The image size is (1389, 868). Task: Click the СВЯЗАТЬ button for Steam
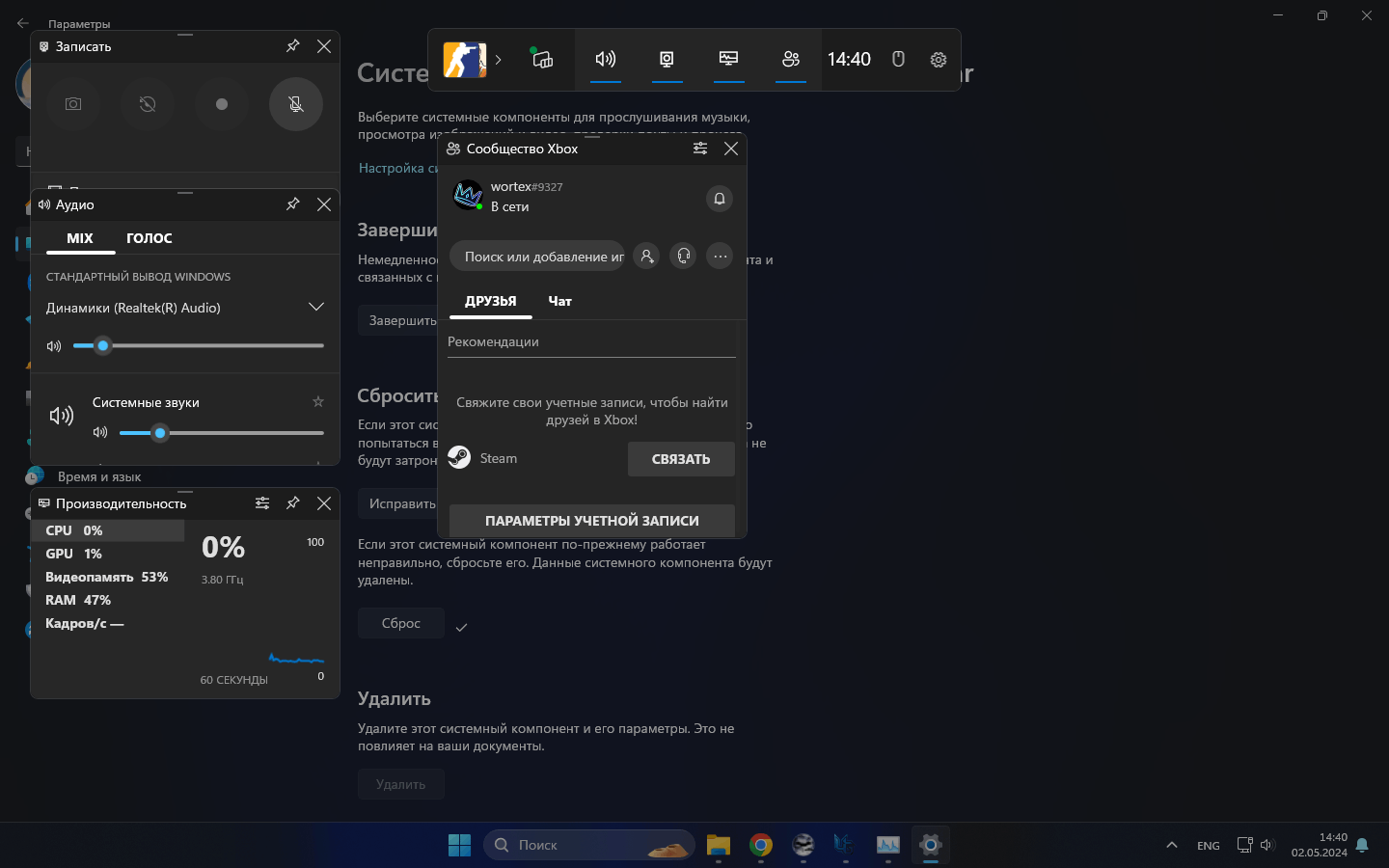tap(681, 459)
